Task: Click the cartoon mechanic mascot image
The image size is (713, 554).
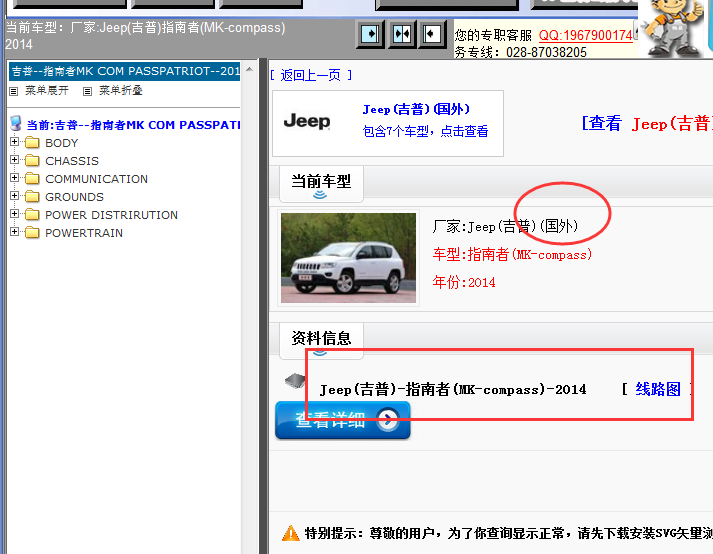Action: click(x=672, y=28)
